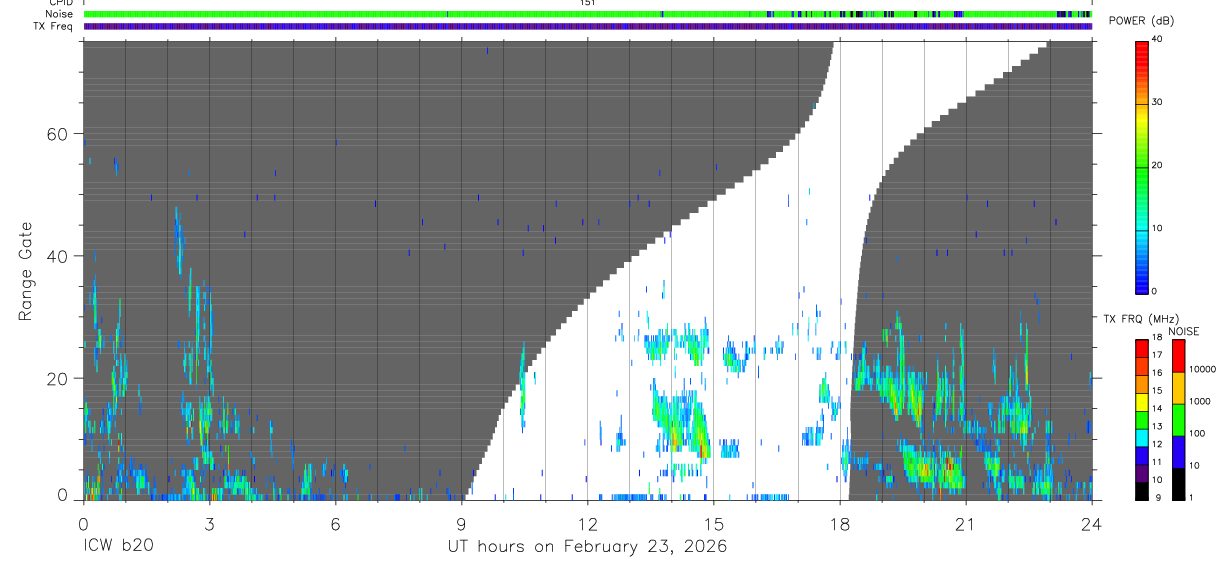The image size is (1228, 567).
Task: Click the hour 9 tick label on time axis
Action: pos(461,523)
